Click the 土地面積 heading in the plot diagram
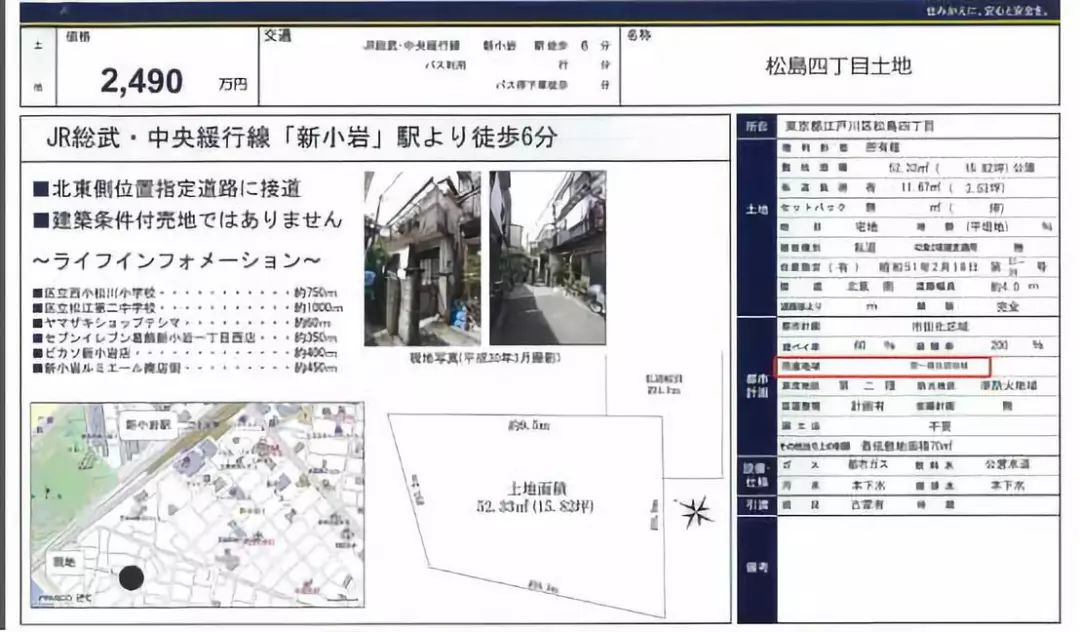The width and height of the screenshot is (1080, 632). [x=535, y=489]
